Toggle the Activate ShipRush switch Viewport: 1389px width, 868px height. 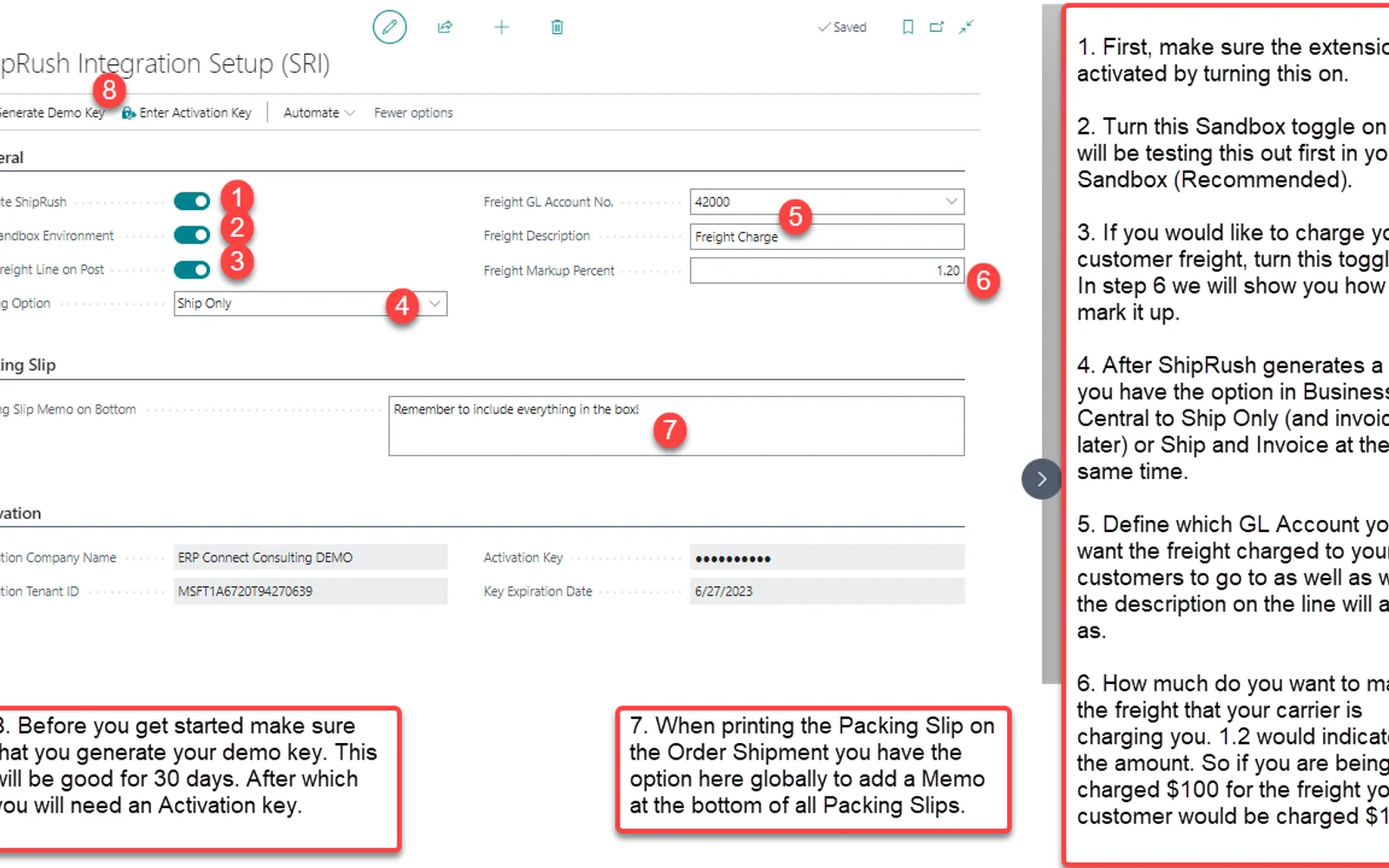pos(192,201)
